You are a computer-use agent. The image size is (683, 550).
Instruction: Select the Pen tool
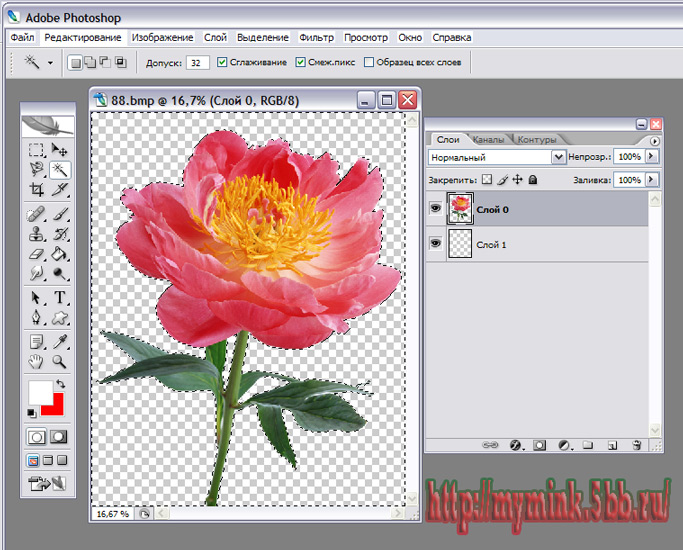[37, 318]
